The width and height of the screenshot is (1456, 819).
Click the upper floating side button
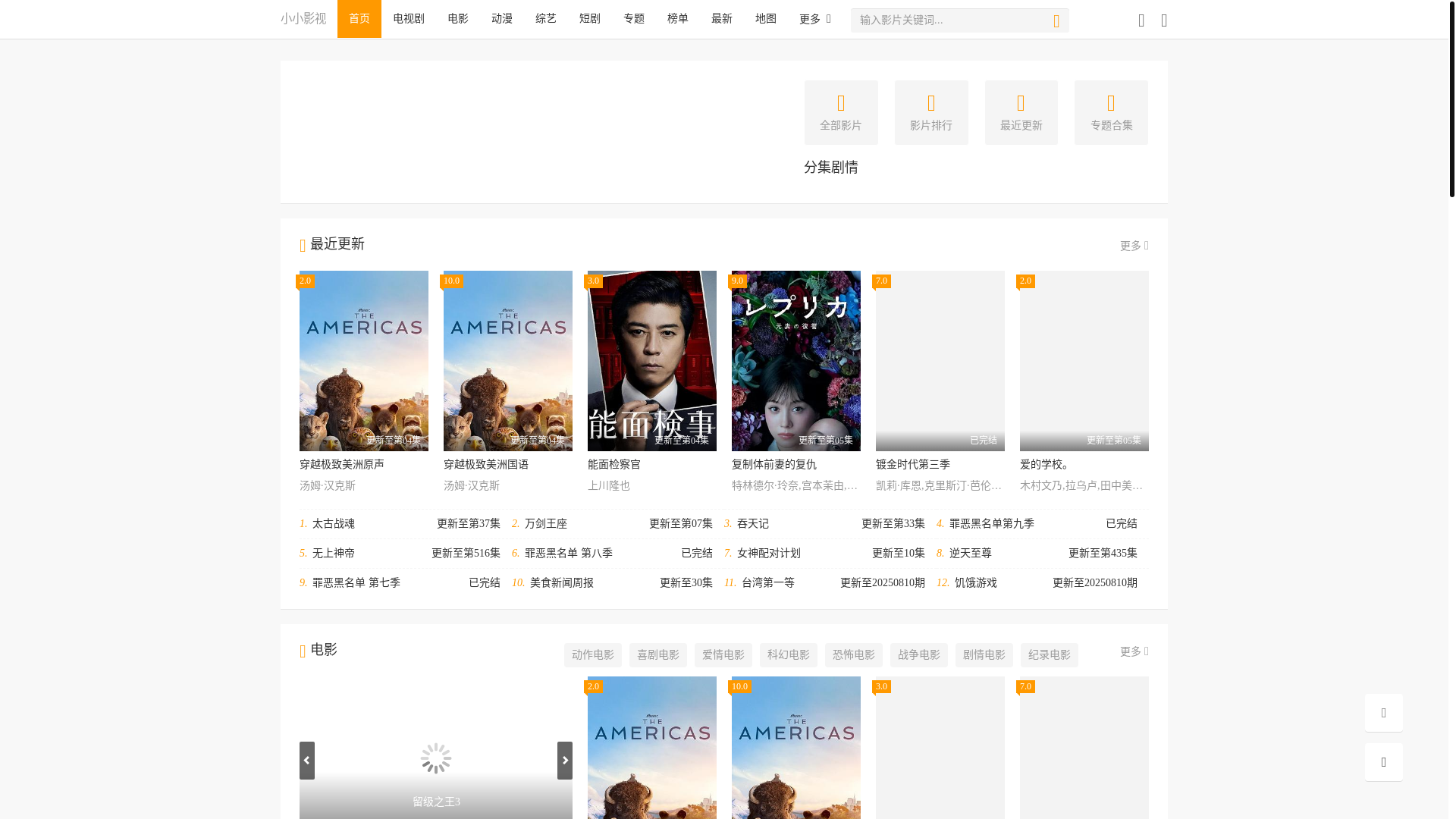point(1384,713)
